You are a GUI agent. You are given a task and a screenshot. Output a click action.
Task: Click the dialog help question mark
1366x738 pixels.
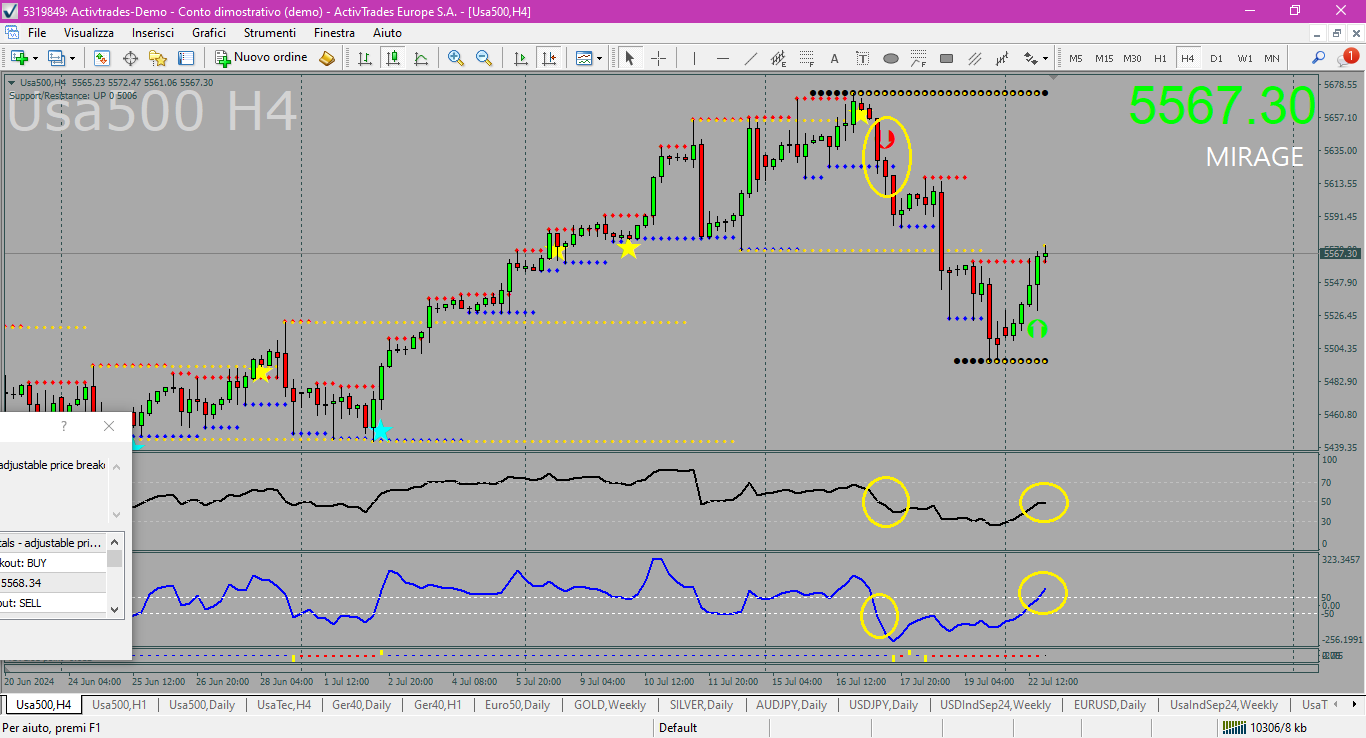(x=65, y=426)
